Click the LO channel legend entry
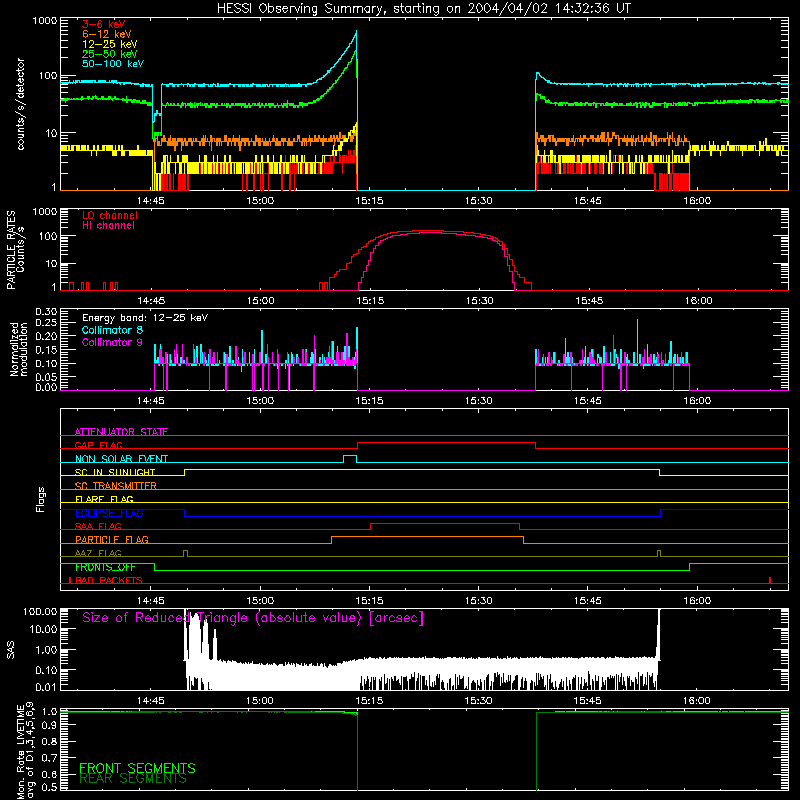This screenshot has height=800, width=800. (110, 215)
